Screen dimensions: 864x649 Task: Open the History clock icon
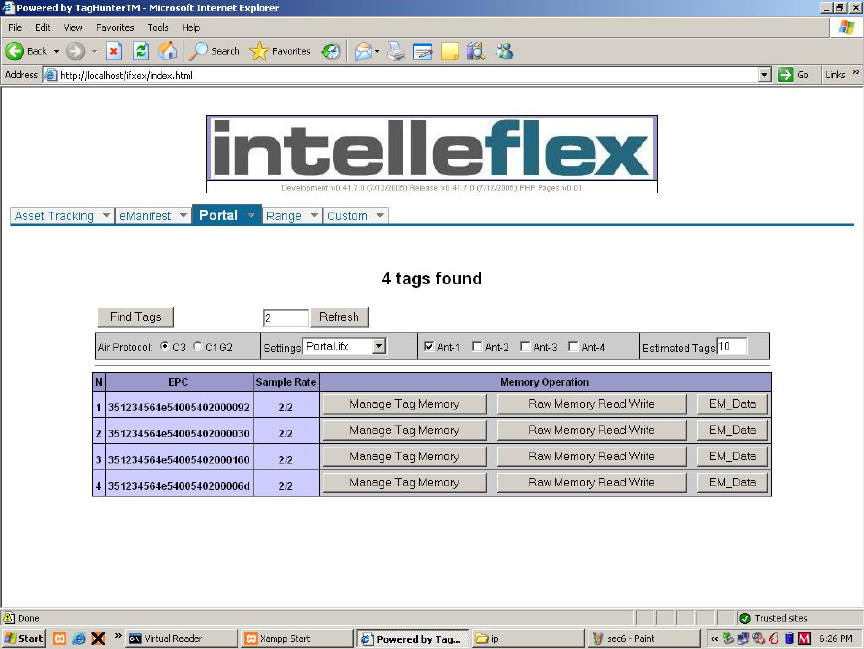tap(331, 51)
